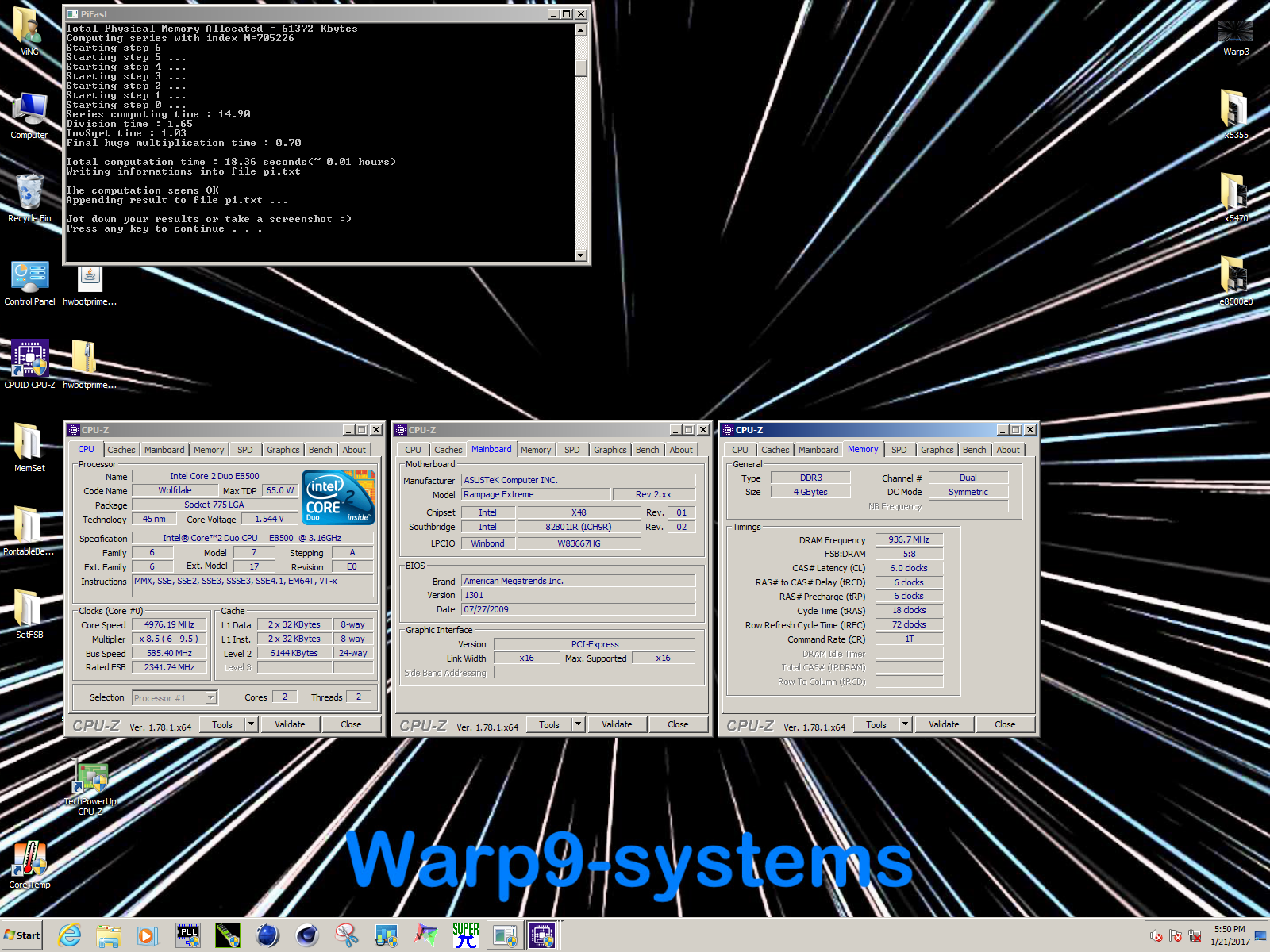The image size is (1270, 952).
Task: Switch to Mainboard tab in left CPU-Z window
Action: click(164, 450)
